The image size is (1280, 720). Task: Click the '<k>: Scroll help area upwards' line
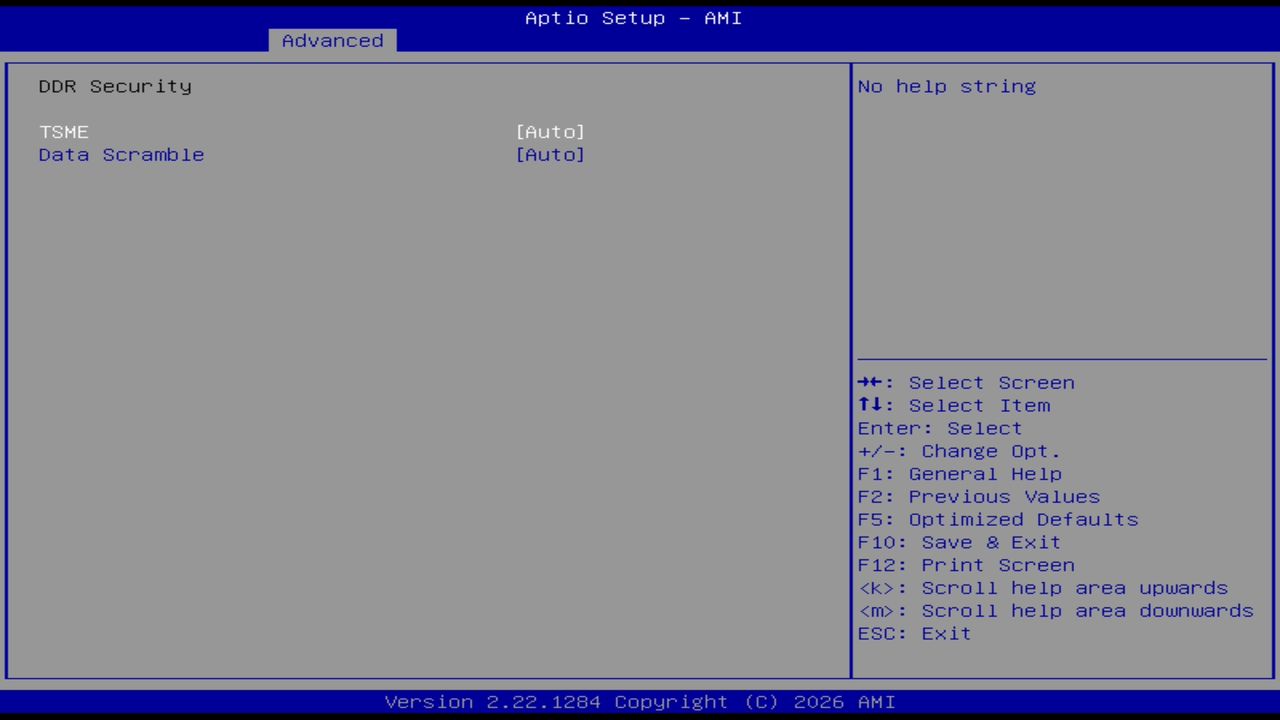(x=1043, y=589)
